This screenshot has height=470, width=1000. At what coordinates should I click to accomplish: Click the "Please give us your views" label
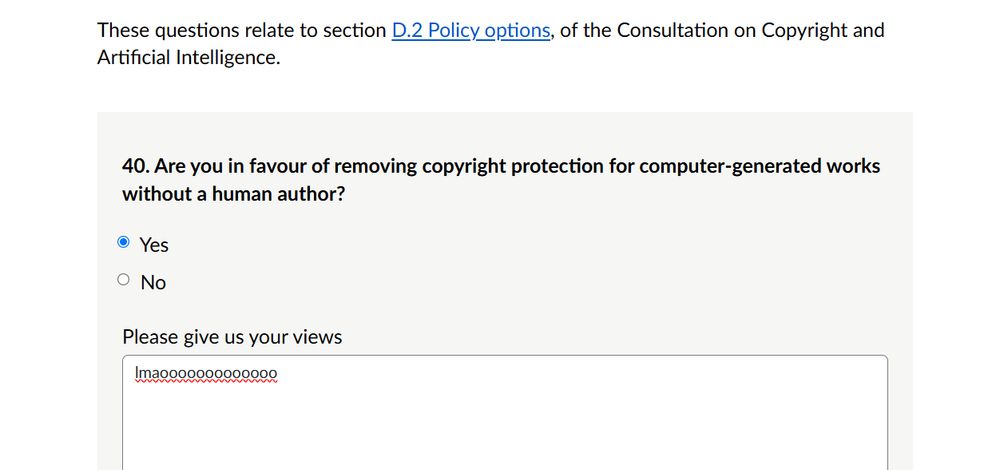pos(232,337)
